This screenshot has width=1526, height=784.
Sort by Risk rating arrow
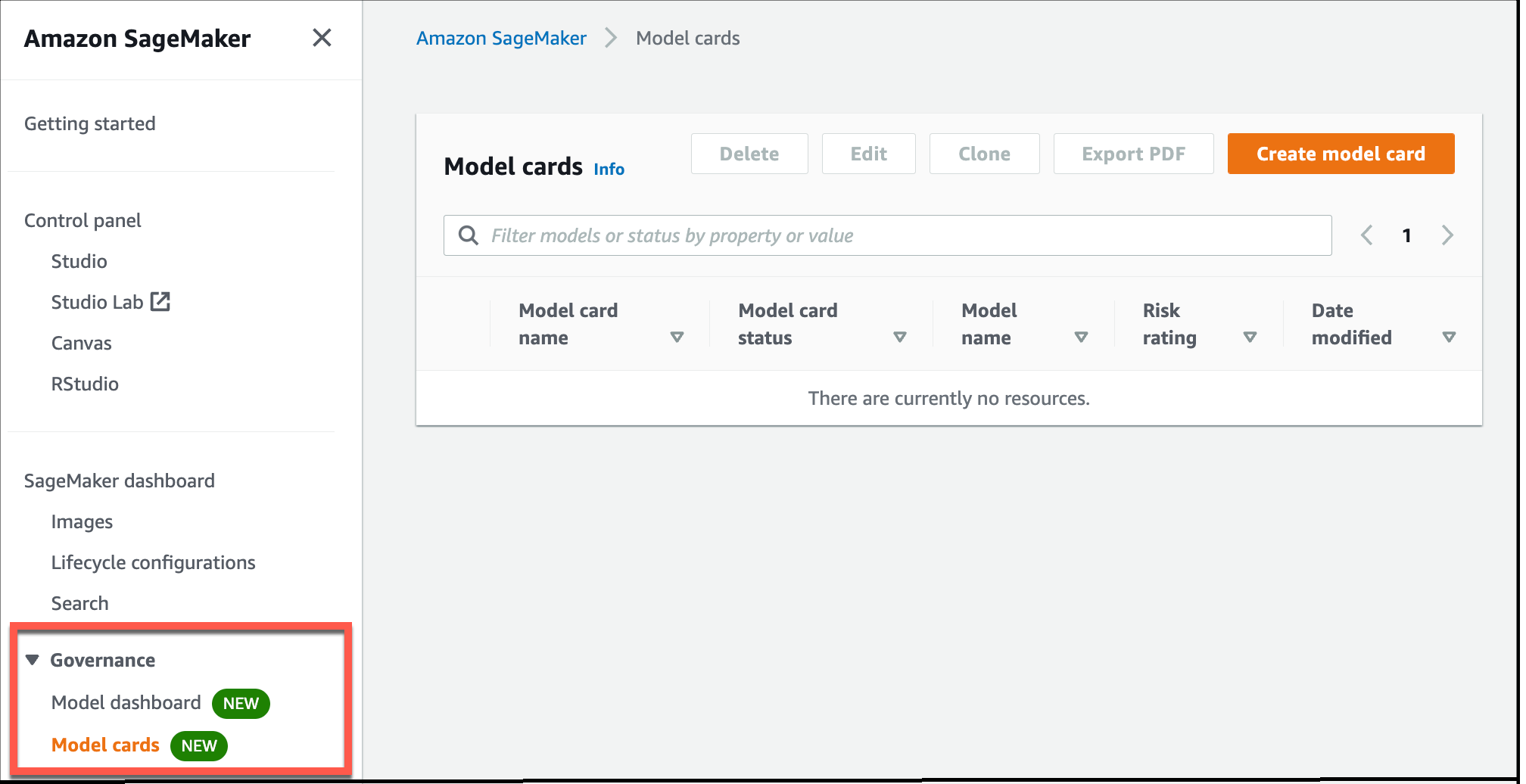[1250, 338]
